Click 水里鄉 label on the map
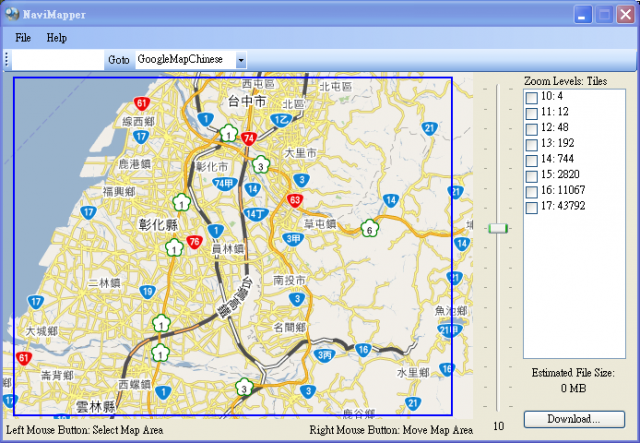Viewport: 640px width, 443px height. pos(413,372)
